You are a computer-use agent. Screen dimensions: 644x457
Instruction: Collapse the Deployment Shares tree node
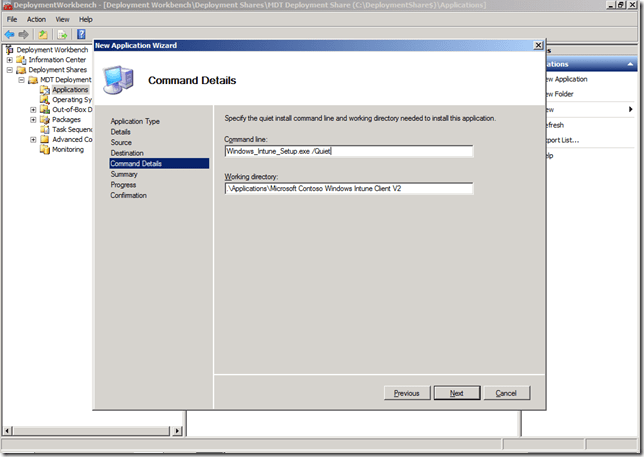click(x=10, y=70)
